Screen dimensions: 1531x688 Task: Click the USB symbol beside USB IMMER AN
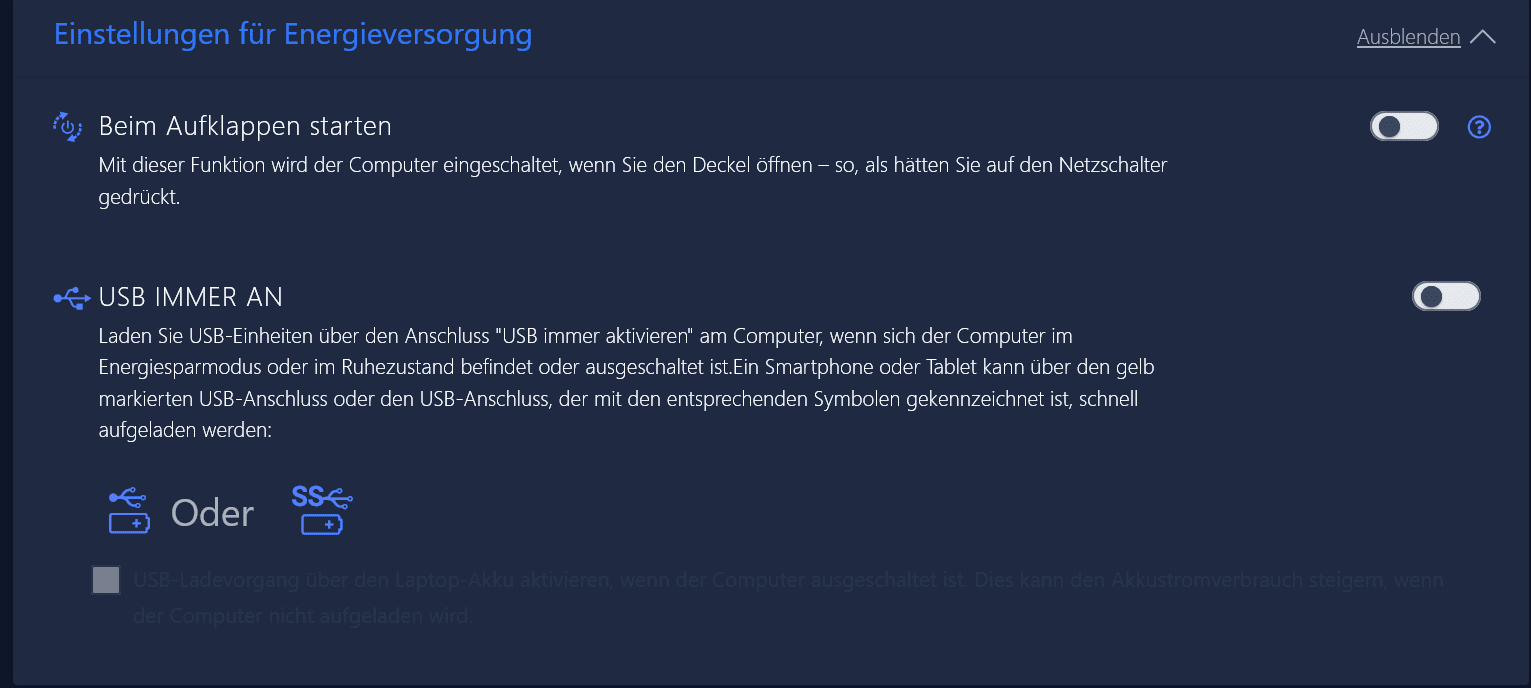point(72,297)
